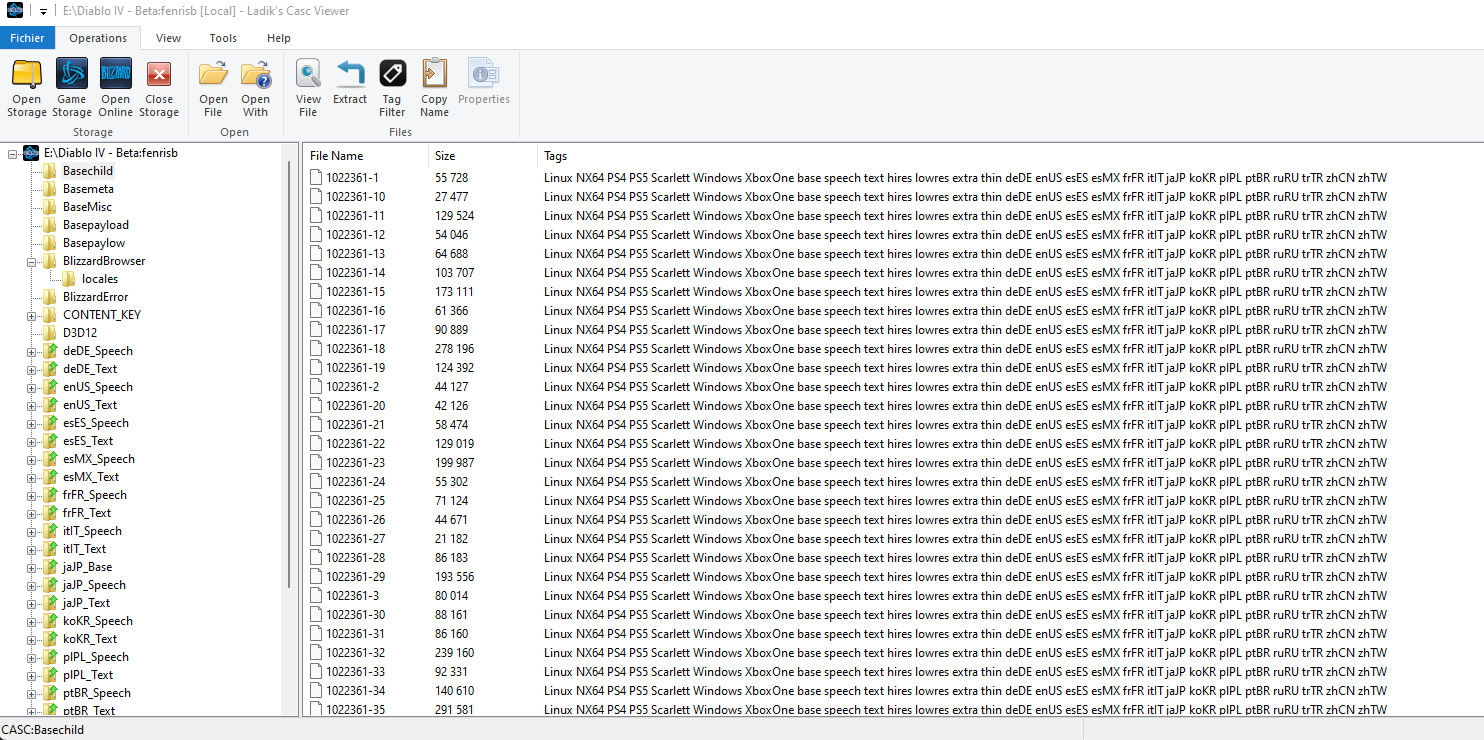Image resolution: width=1484 pixels, height=740 pixels.
Task: Click the Basepayload folder icon
Action: click(49, 225)
